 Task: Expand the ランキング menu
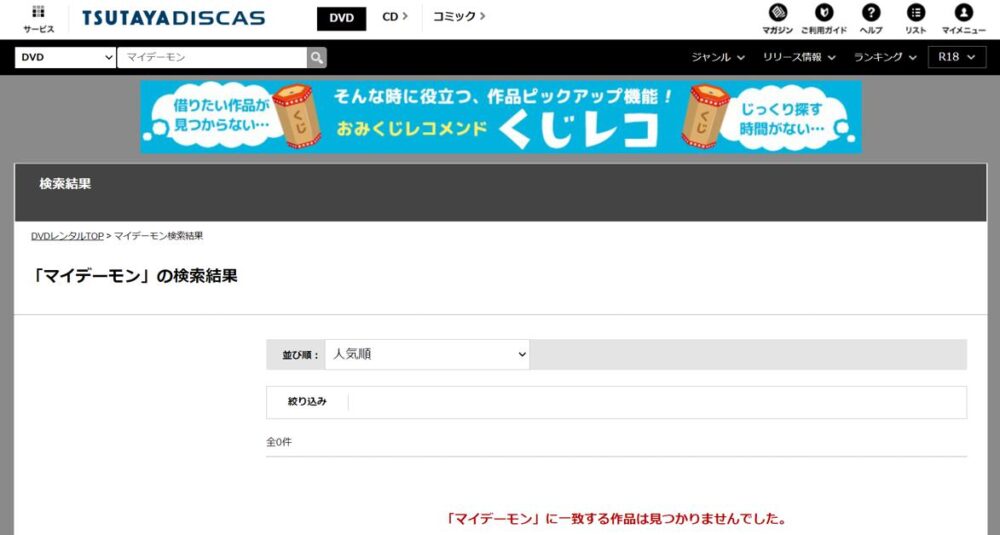[x=885, y=57]
